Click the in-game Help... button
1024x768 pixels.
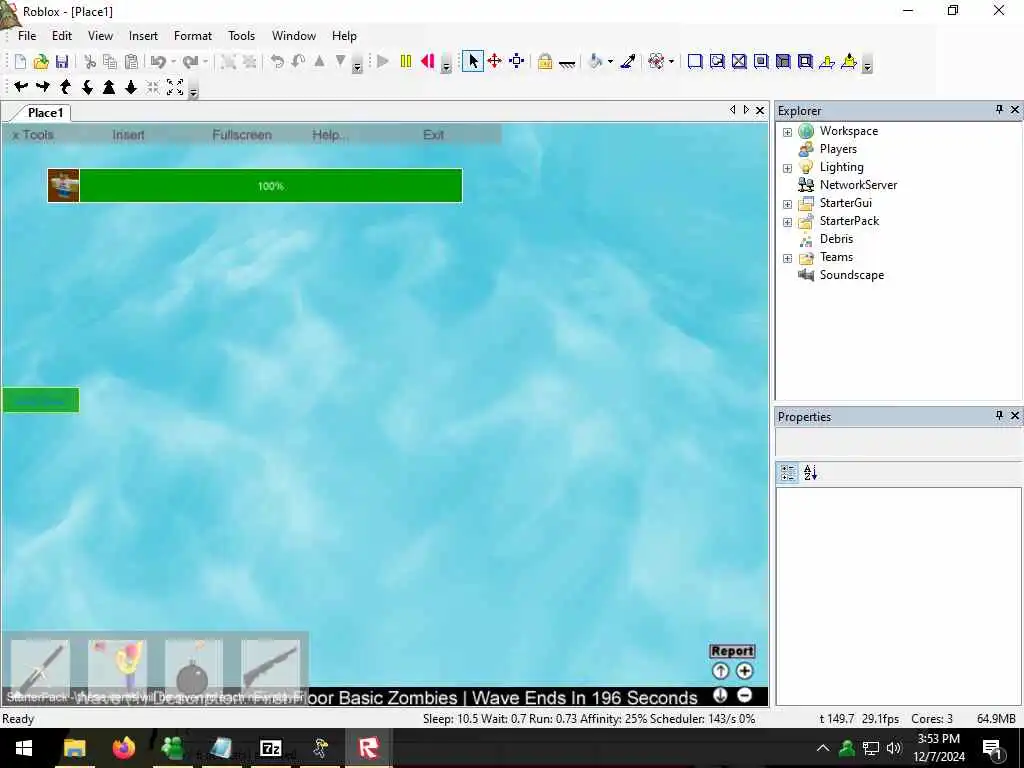click(x=330, y=135)
